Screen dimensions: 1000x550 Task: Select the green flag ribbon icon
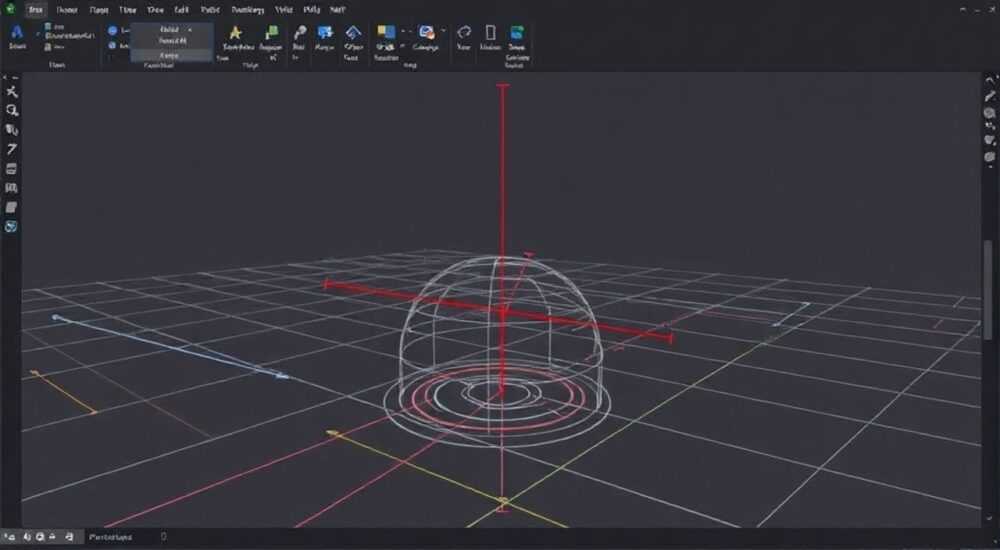pyautogui.click(x=272, y=32)
